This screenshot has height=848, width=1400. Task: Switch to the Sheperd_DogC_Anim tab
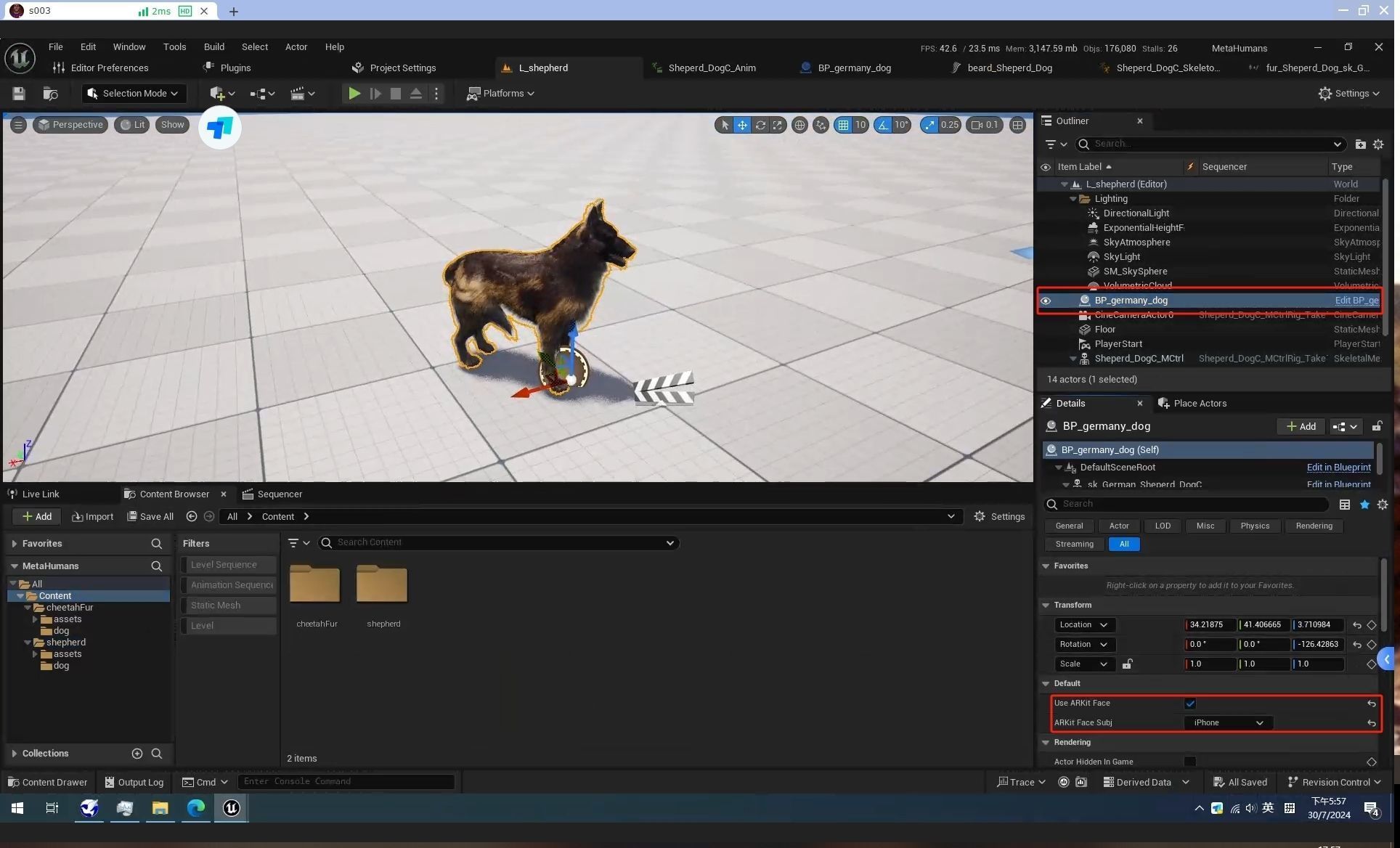[711, 68]
